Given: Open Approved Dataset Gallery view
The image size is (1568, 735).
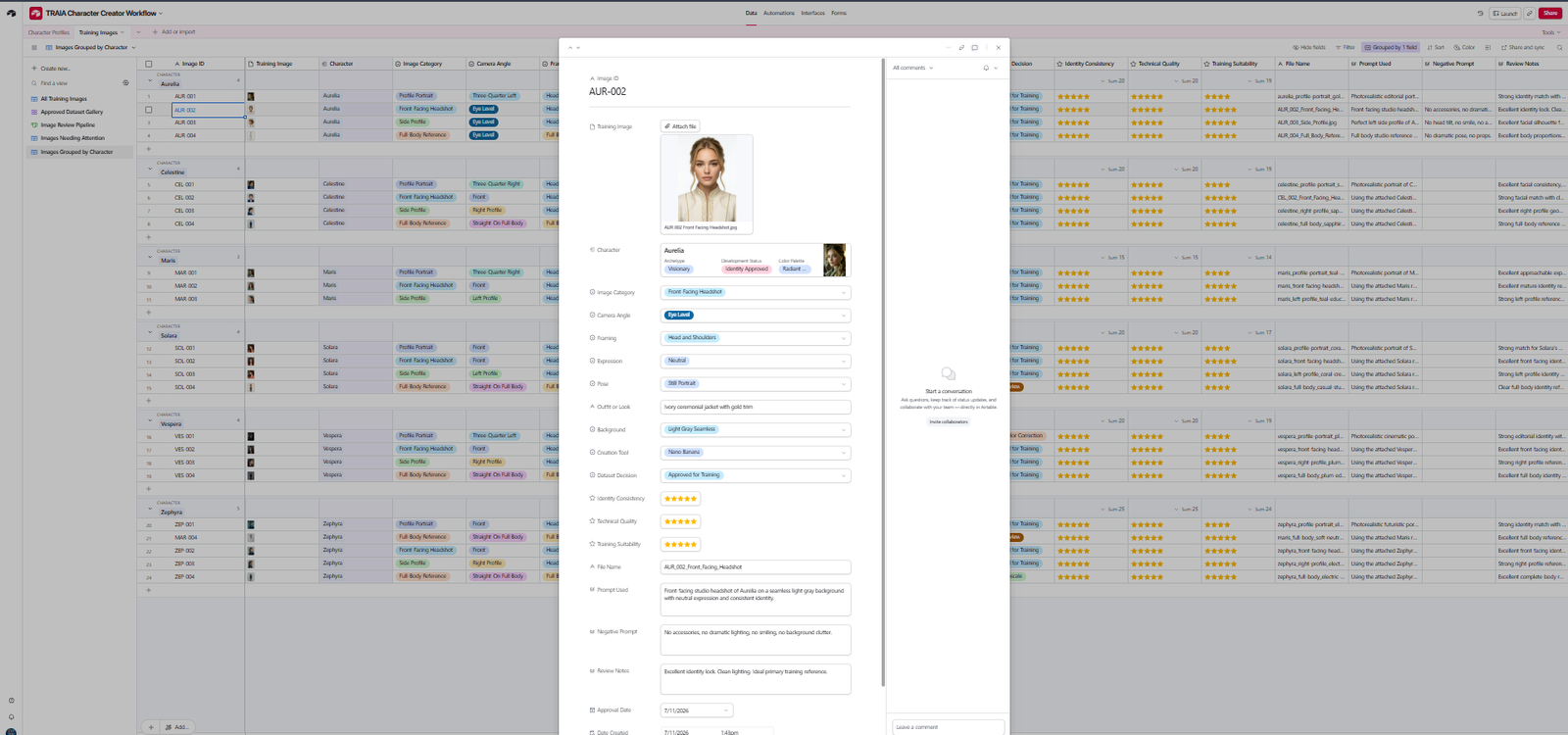Looking at the screenshot, I should 71,112.
